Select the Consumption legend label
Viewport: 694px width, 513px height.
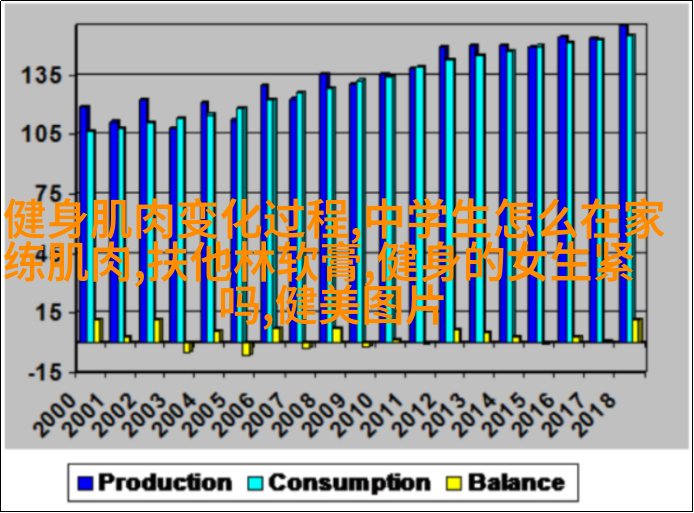click(x=348, y=483)
